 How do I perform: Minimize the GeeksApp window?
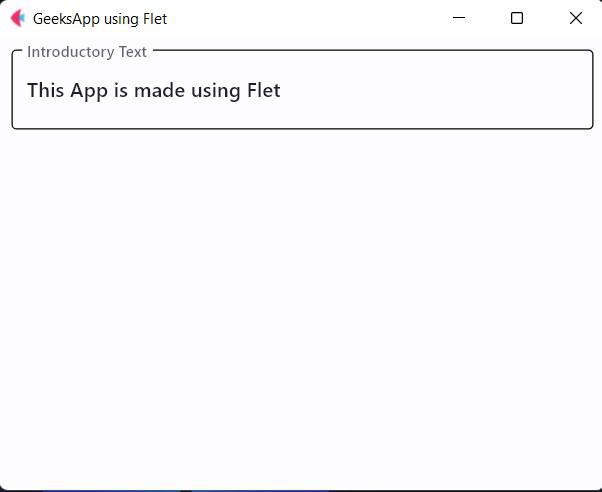[x=459, y=18]
